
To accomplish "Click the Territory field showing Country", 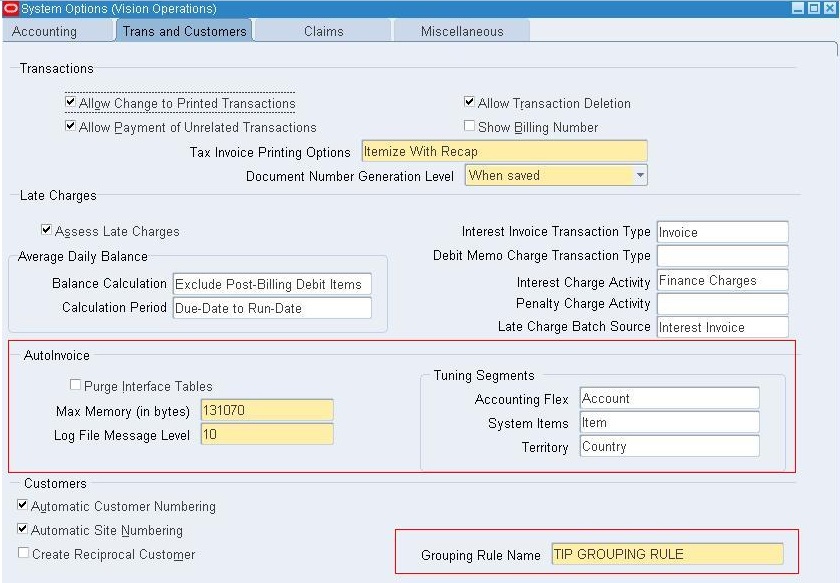I will pos(670,447).
